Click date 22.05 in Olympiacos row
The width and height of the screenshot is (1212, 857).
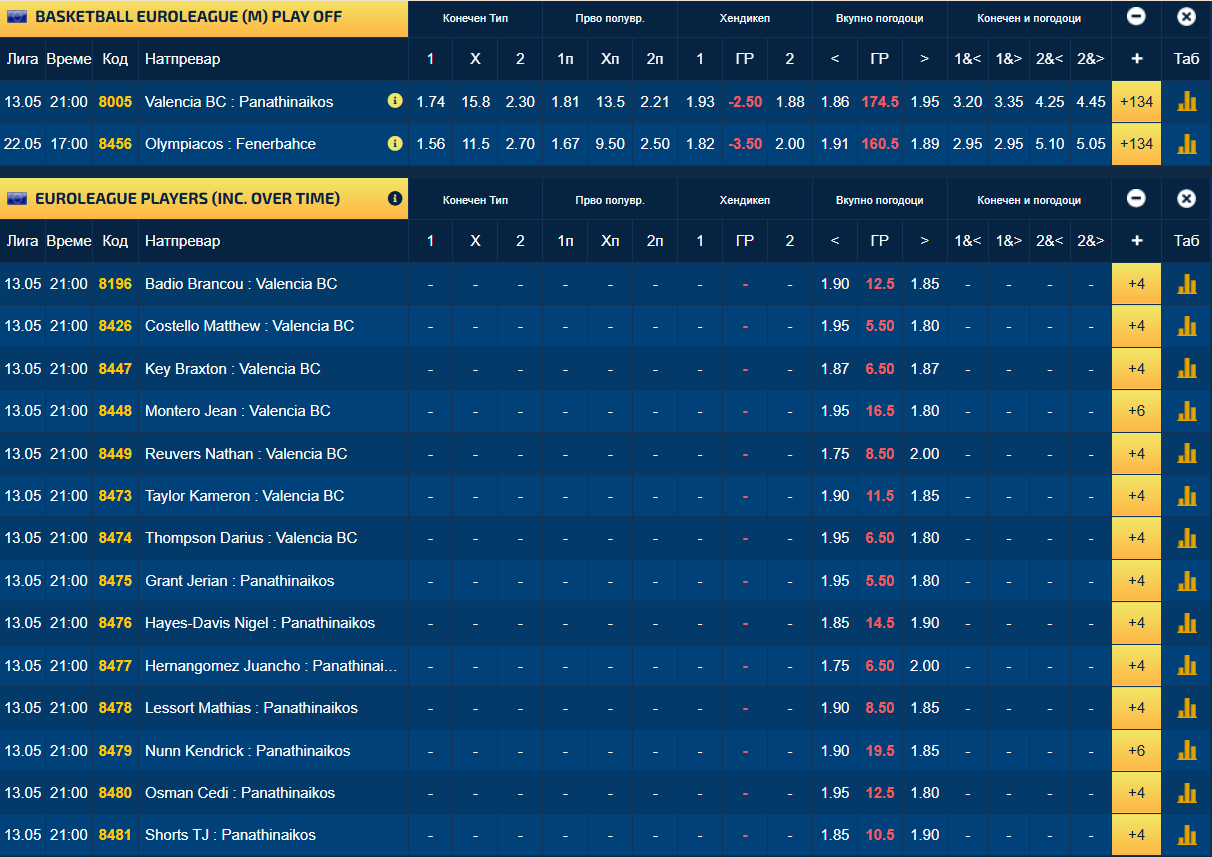[x=23, y=144]
